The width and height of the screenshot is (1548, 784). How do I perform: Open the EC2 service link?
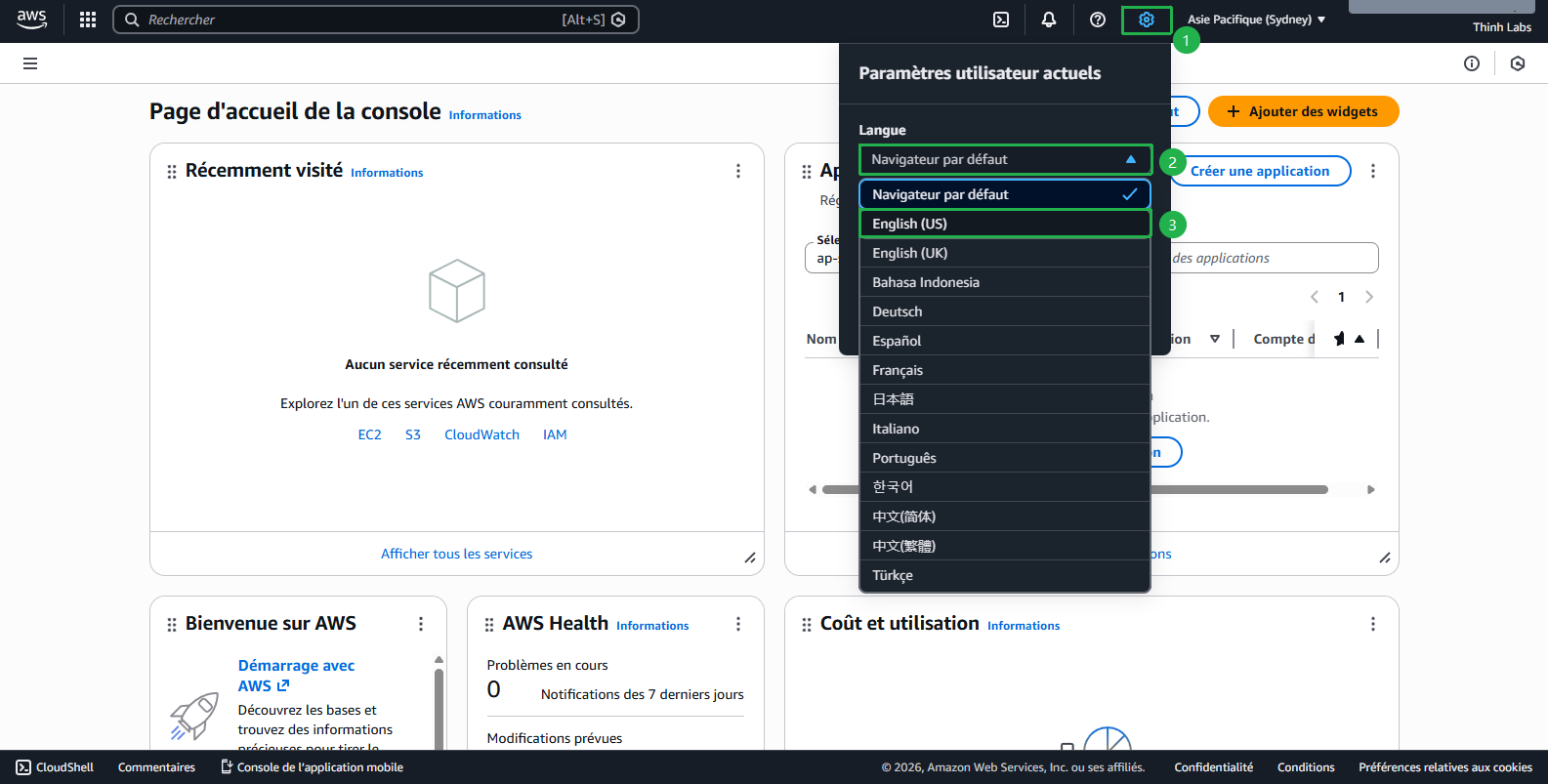[x=369, y=434]
